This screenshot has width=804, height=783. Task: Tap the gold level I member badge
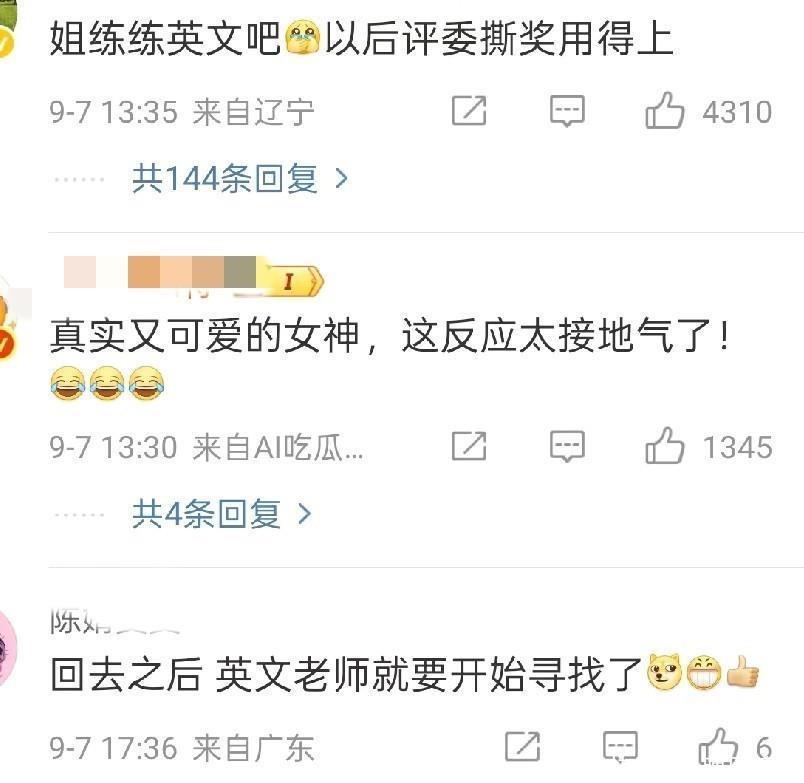(x=295, y=280)
